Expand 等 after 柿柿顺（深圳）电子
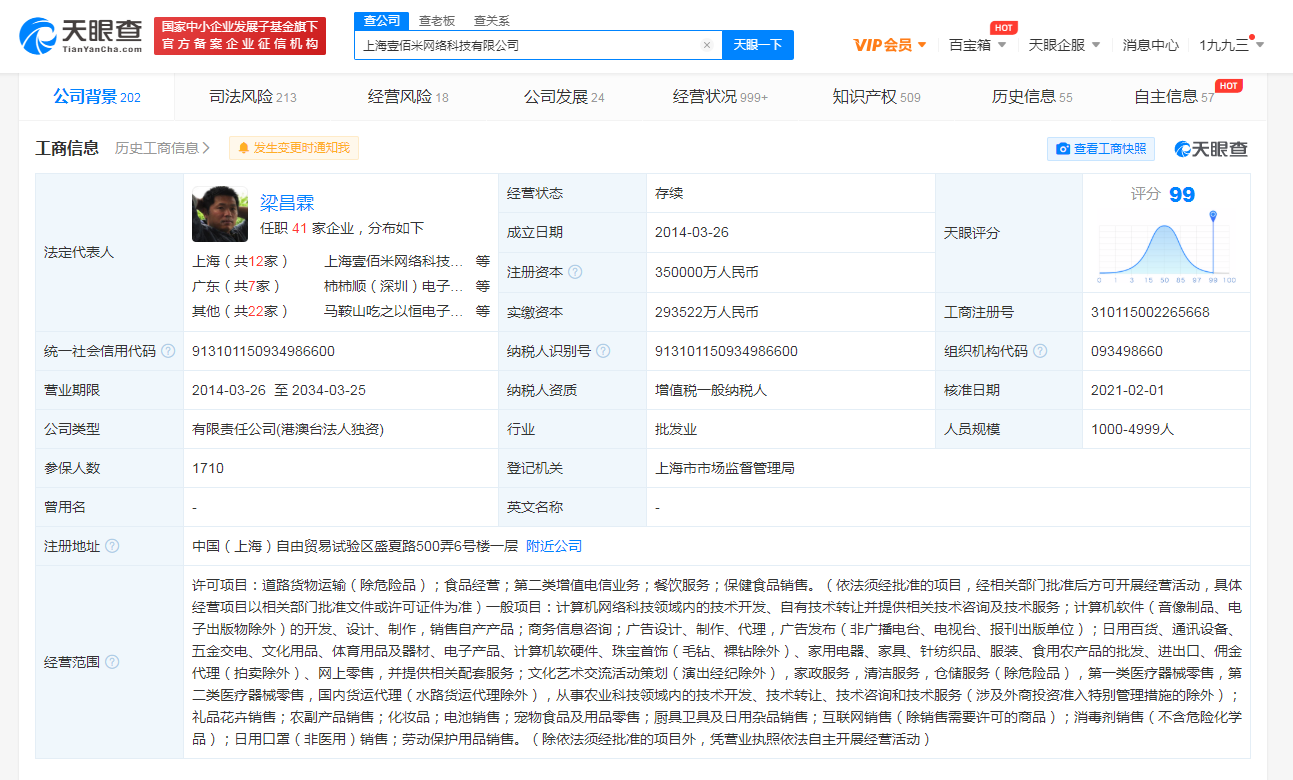The height and width of the screenshot is (780, 1293). [483, 286]
